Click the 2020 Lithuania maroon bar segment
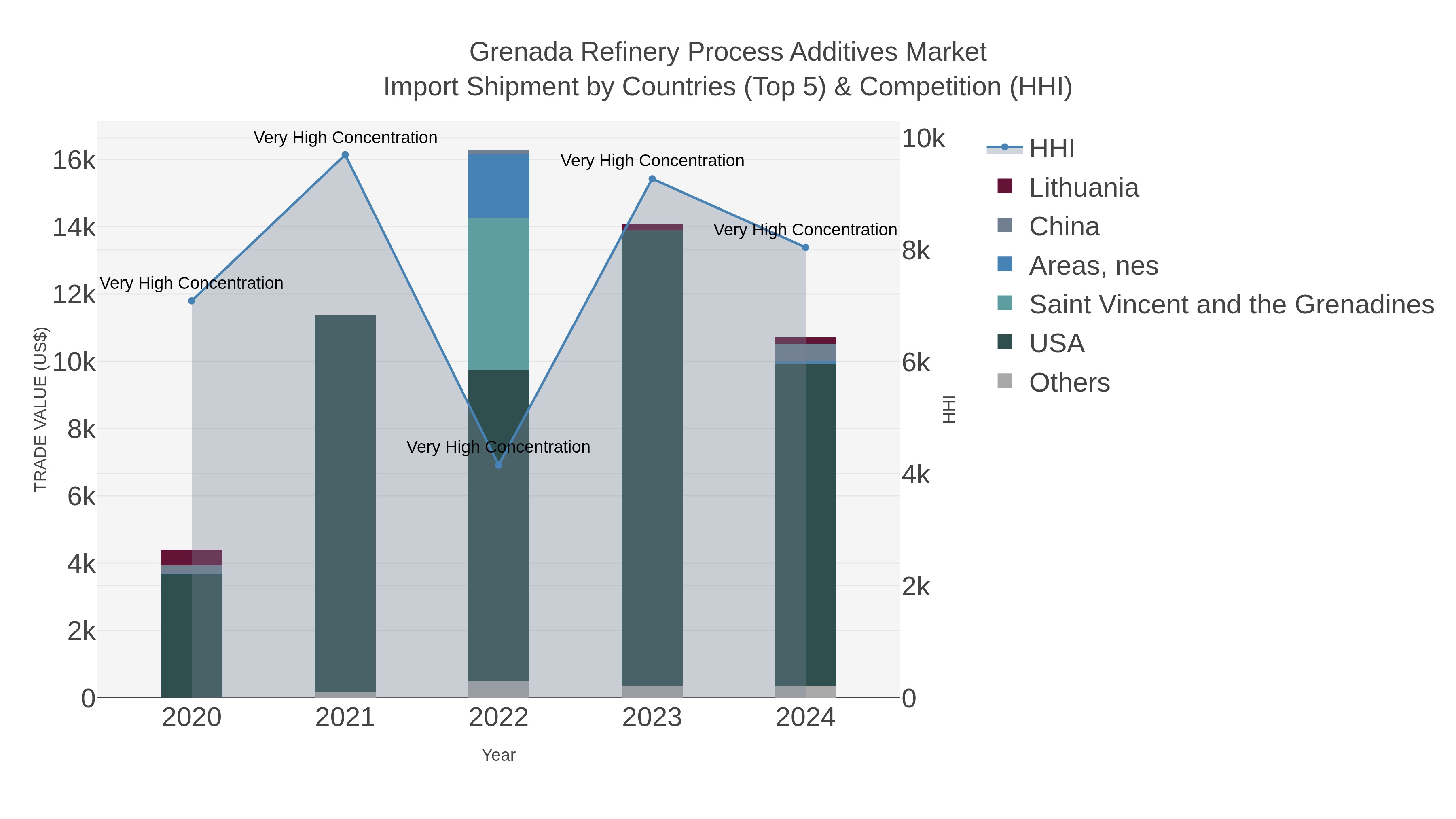 tap(192, 557)
